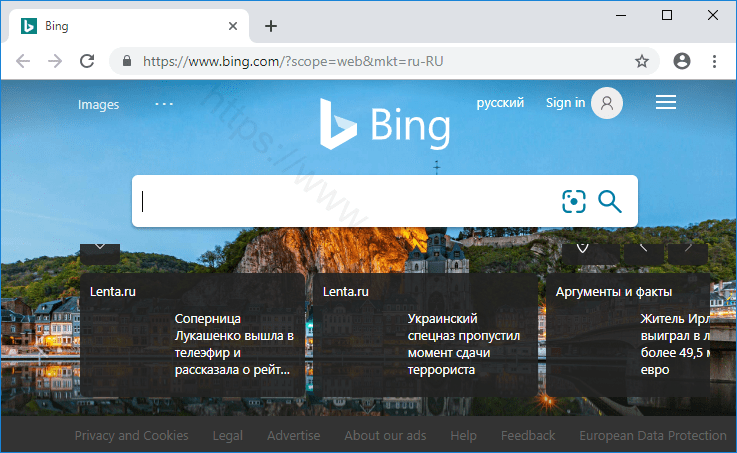
Task: Open a new tab with plus button
Action: [x=271, y=26]
